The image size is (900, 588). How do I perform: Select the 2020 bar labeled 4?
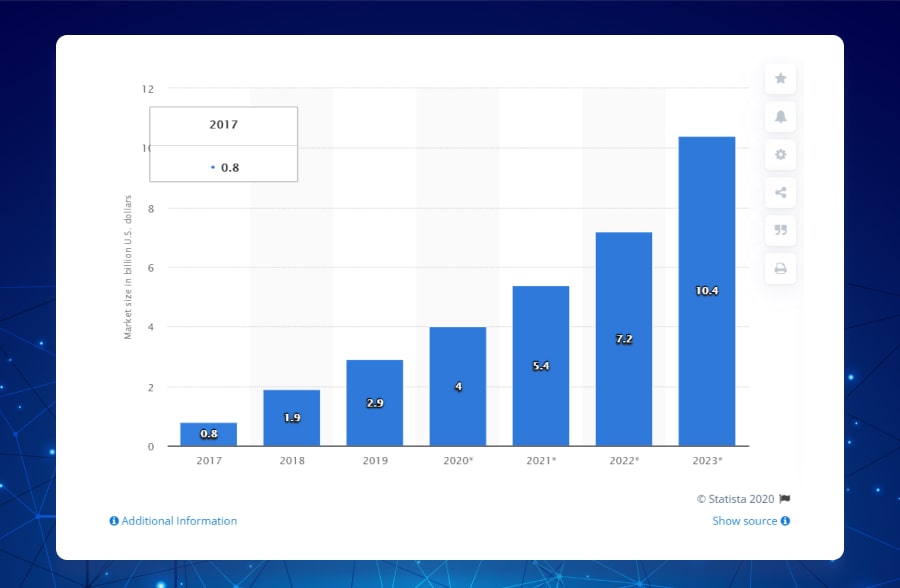pos(457,386)
